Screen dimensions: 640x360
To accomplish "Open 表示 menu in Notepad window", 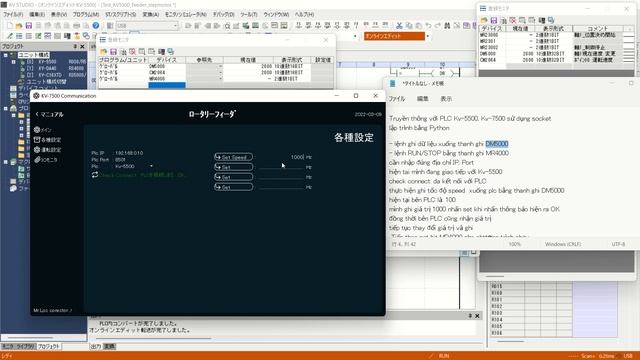I will coord(446,99).
